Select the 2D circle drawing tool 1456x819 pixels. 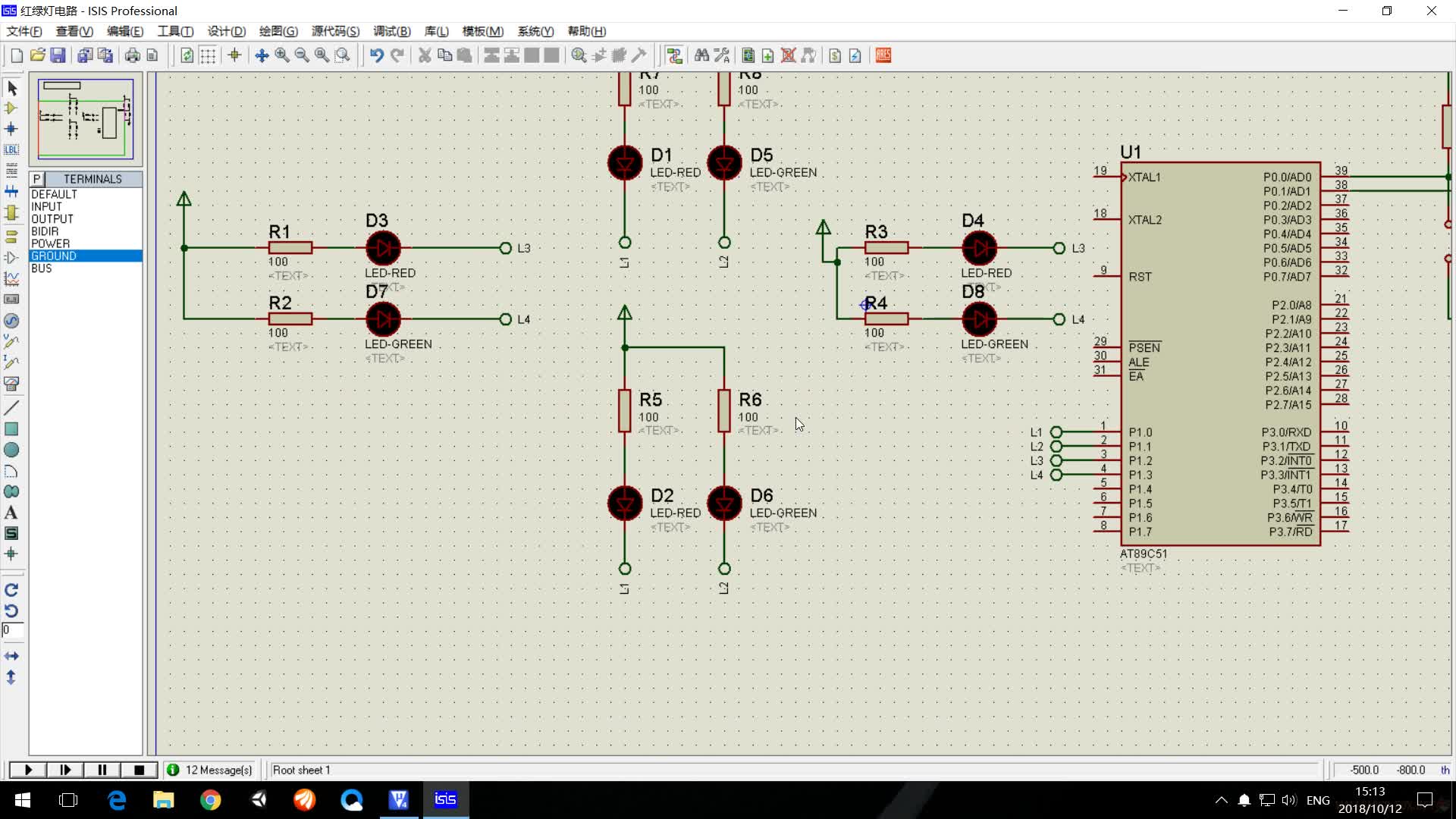11,450
